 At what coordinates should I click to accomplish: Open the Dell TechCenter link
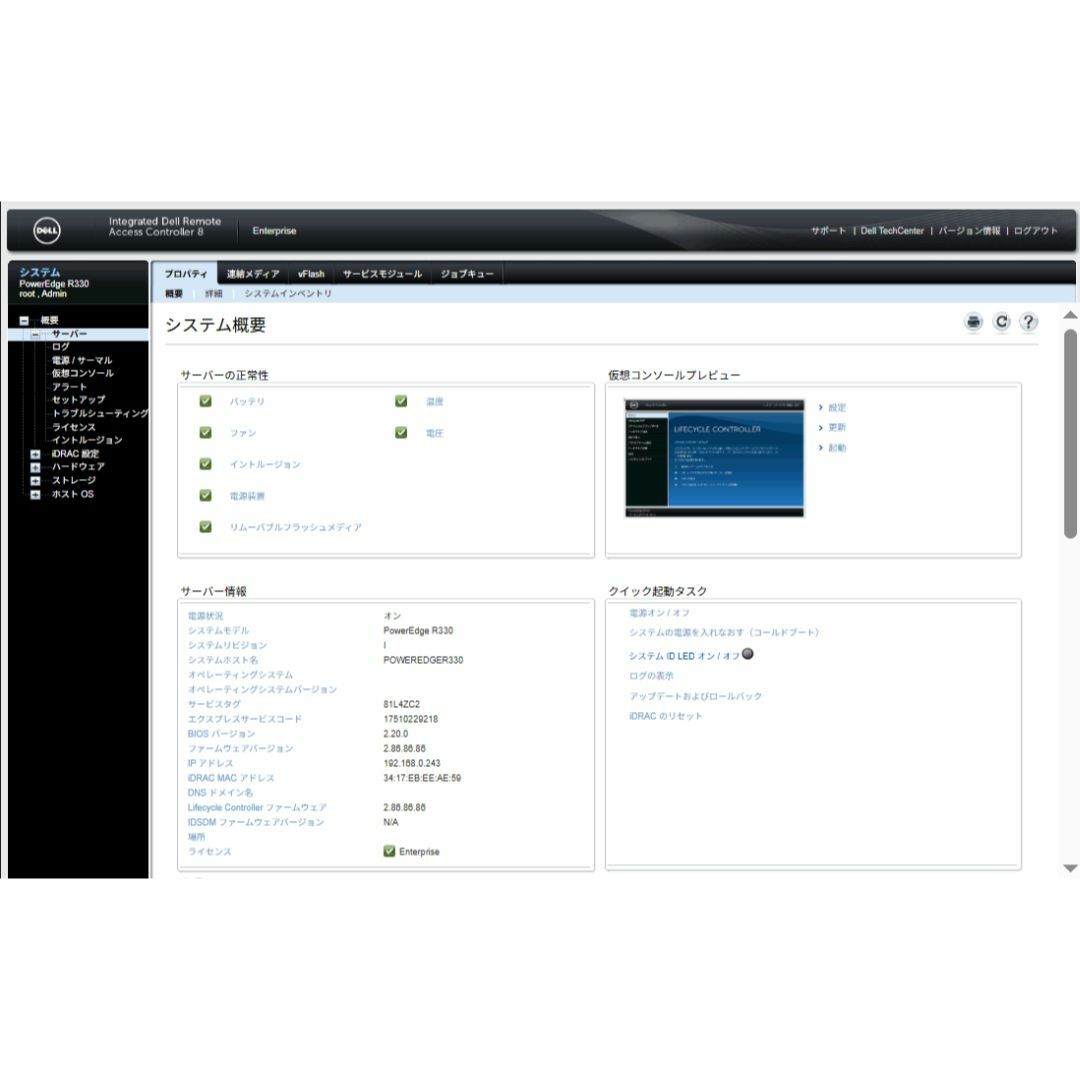tap(892, 231)
